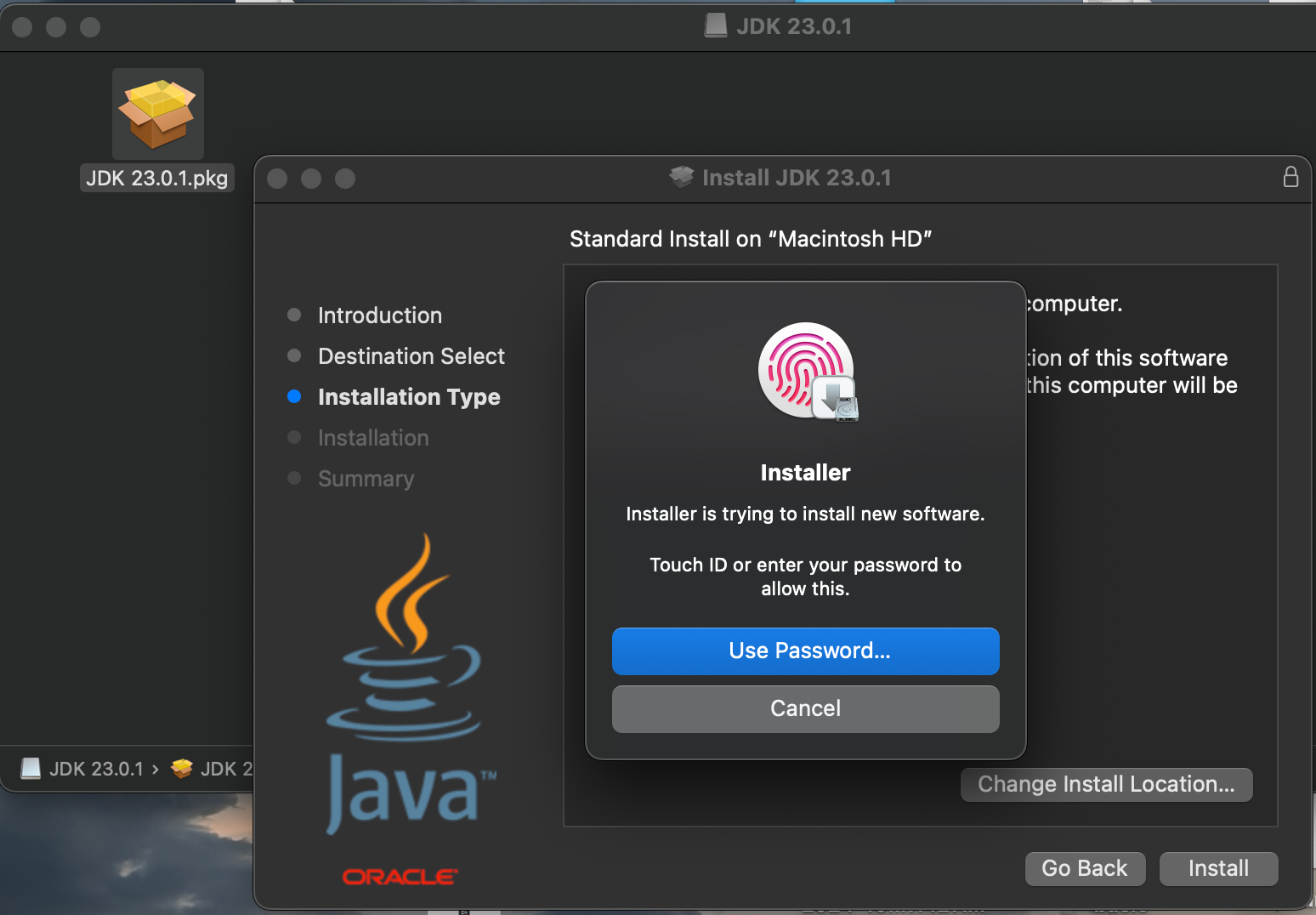Screen dimensions: 1316x915
Task: Click the lock icon in installer title bar
Action: (1290, 177)
